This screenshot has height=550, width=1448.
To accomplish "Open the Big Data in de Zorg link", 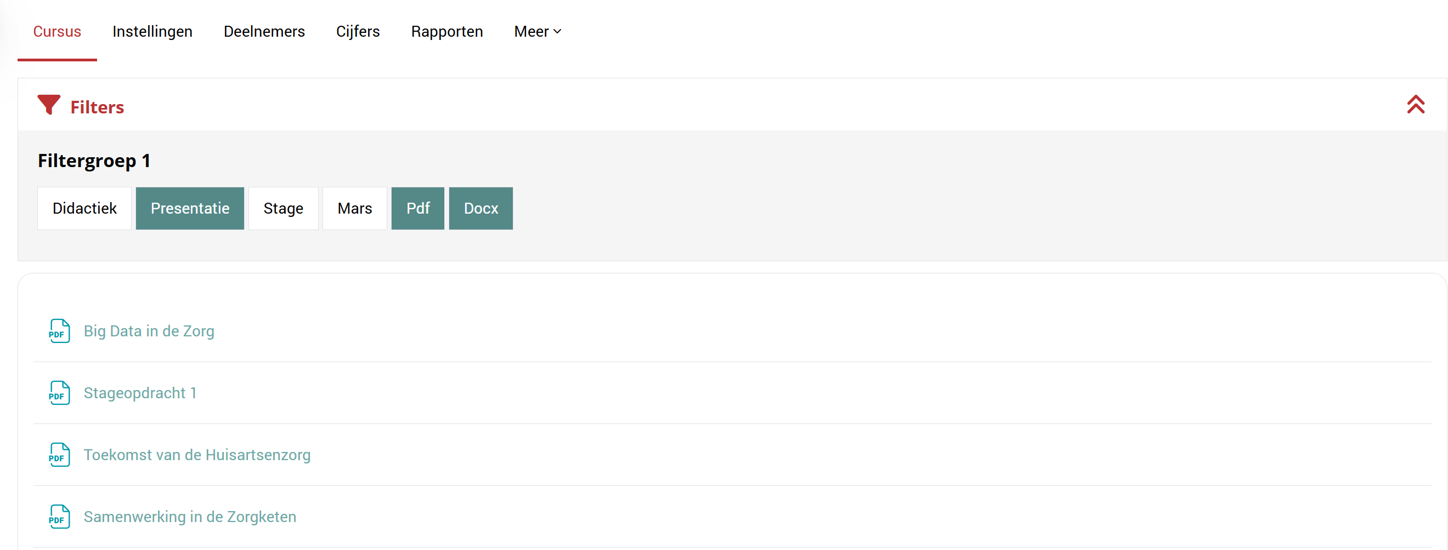I will pyautogui.click(x=149, y=331).
